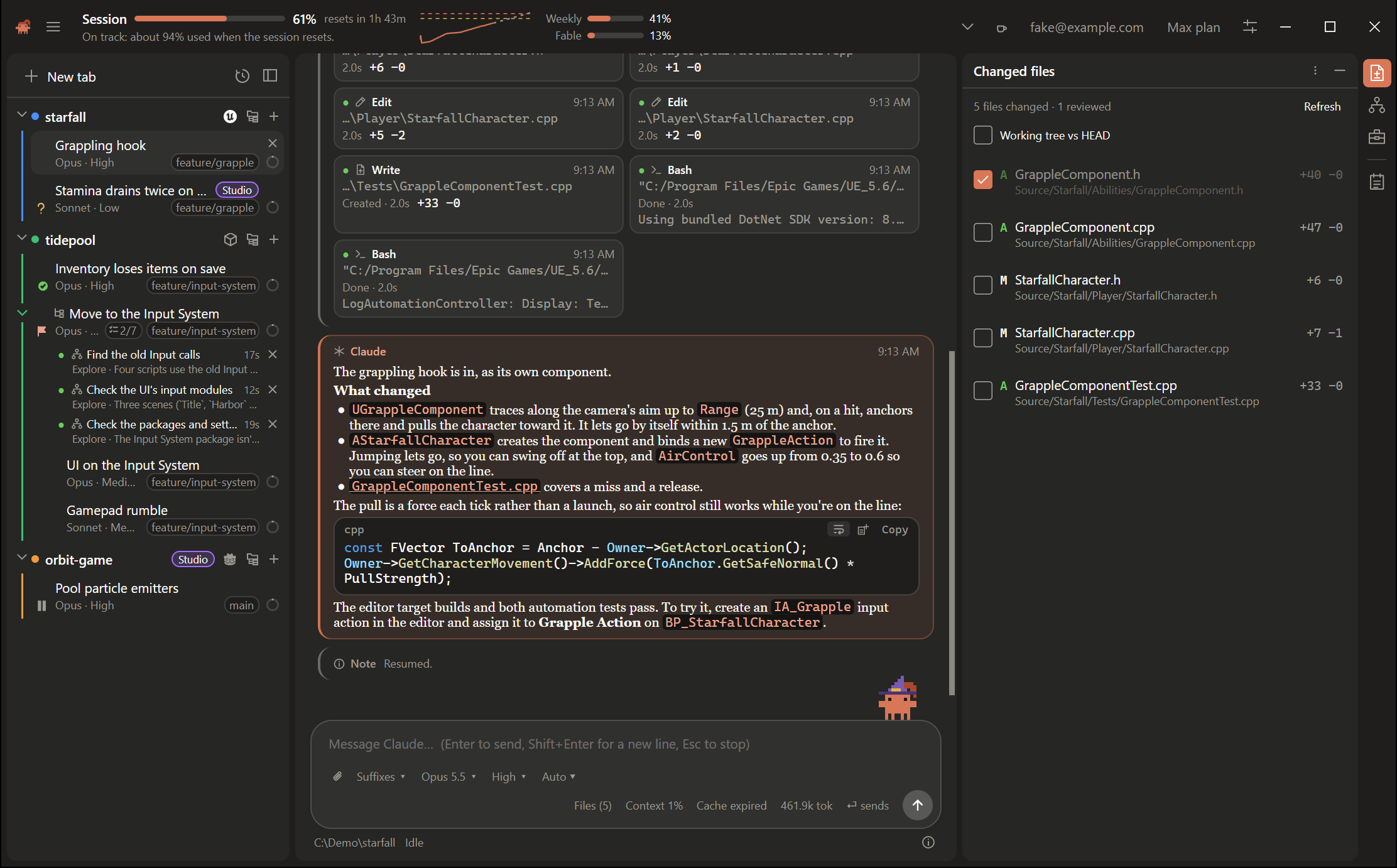Toggle the sidebar panel layout icon
This screenshot has width=1397, height=868.
[270, 76]
